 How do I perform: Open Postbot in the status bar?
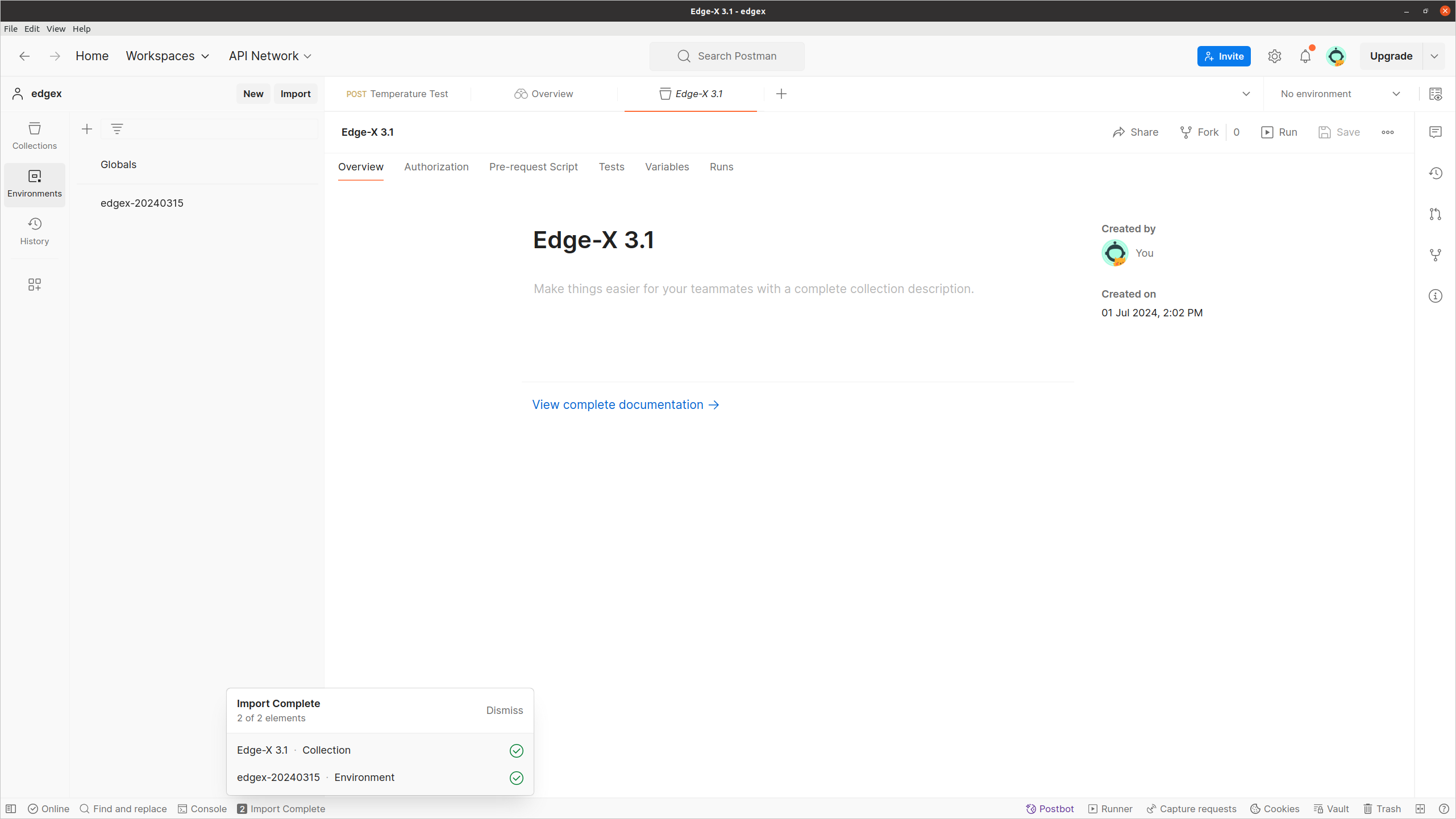point(1050,809)
